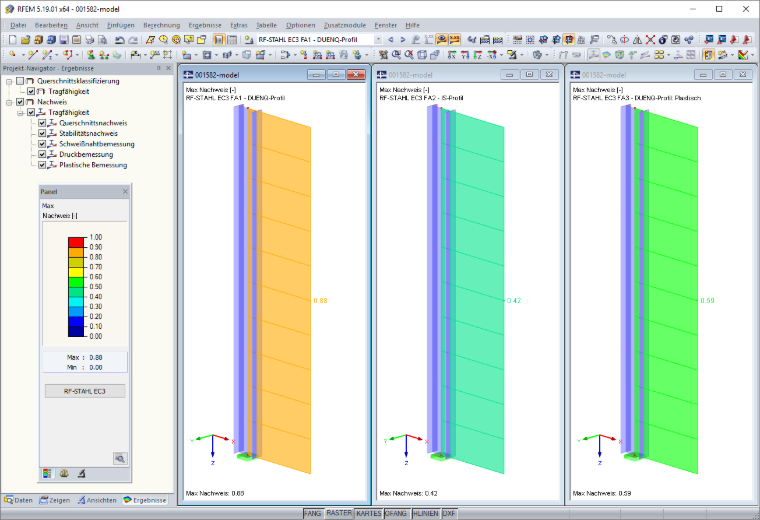The height and width of the screenshot is (520, 760).
Task: Click the view in X direction icon
Action: click(x=452, y=55)
